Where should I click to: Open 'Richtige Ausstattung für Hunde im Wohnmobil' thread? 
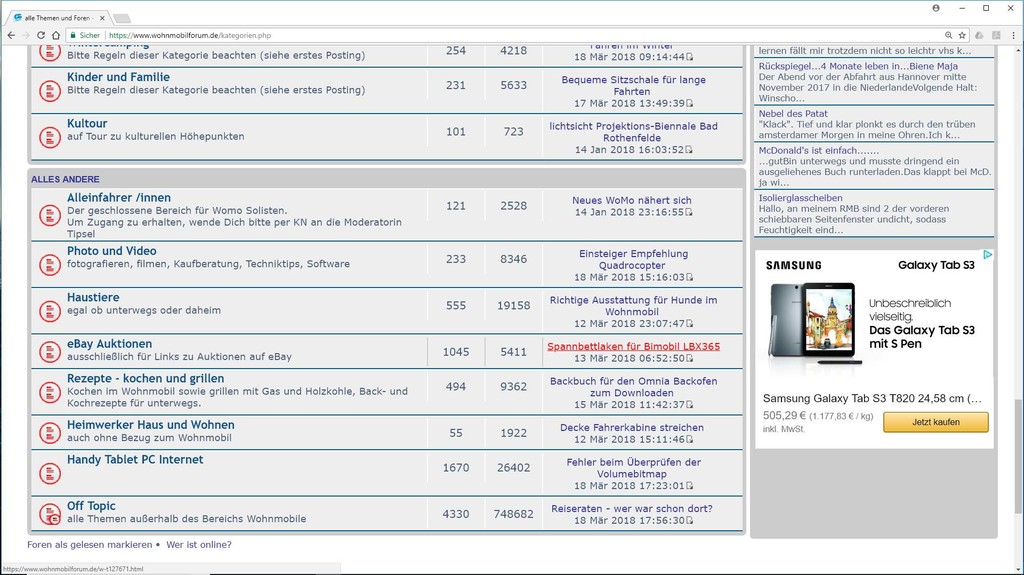tap(633, 306)
